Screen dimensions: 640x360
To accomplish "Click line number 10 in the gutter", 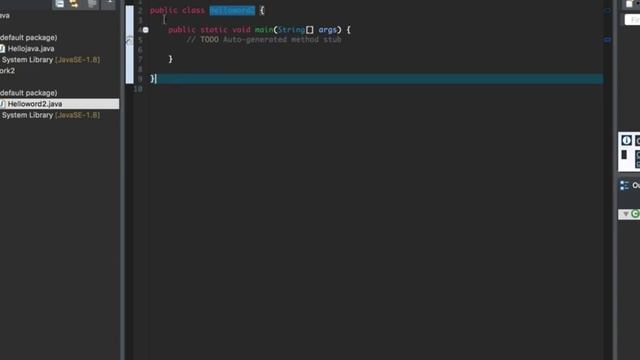I will [138, 89].
